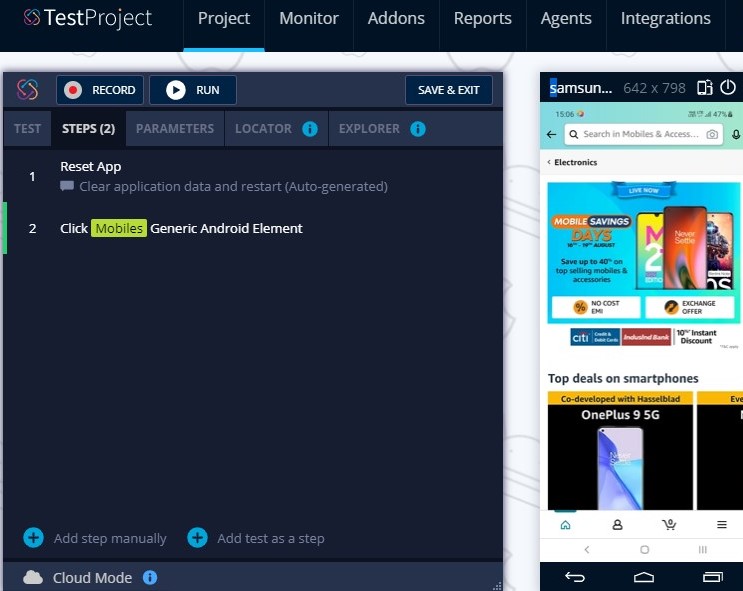Tap the Android home hardware button
This screenshot has height=591, width=743.
click(x=644, y=577)
